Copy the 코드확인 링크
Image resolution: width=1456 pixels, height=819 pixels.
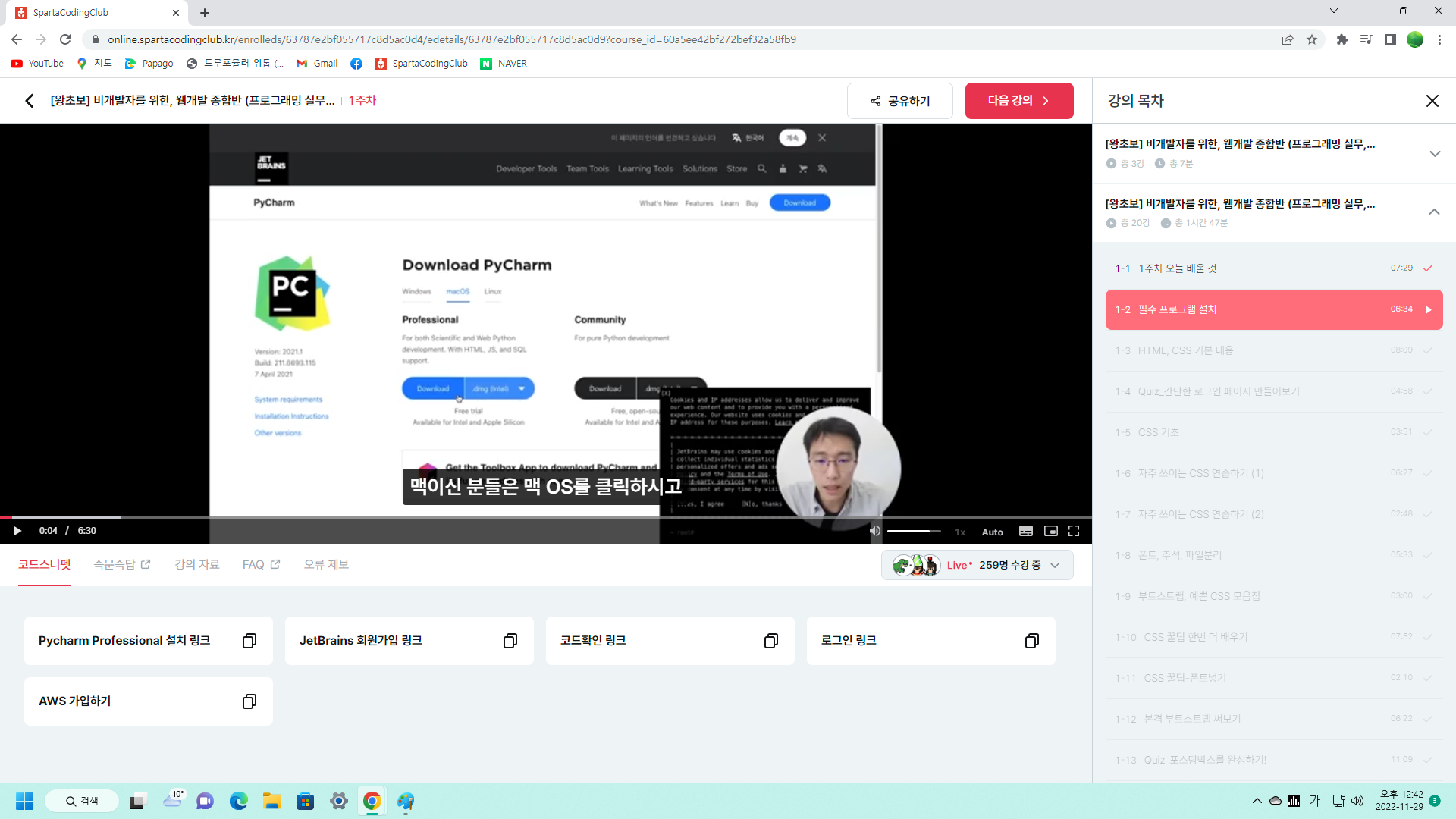[x=770, y=641]
